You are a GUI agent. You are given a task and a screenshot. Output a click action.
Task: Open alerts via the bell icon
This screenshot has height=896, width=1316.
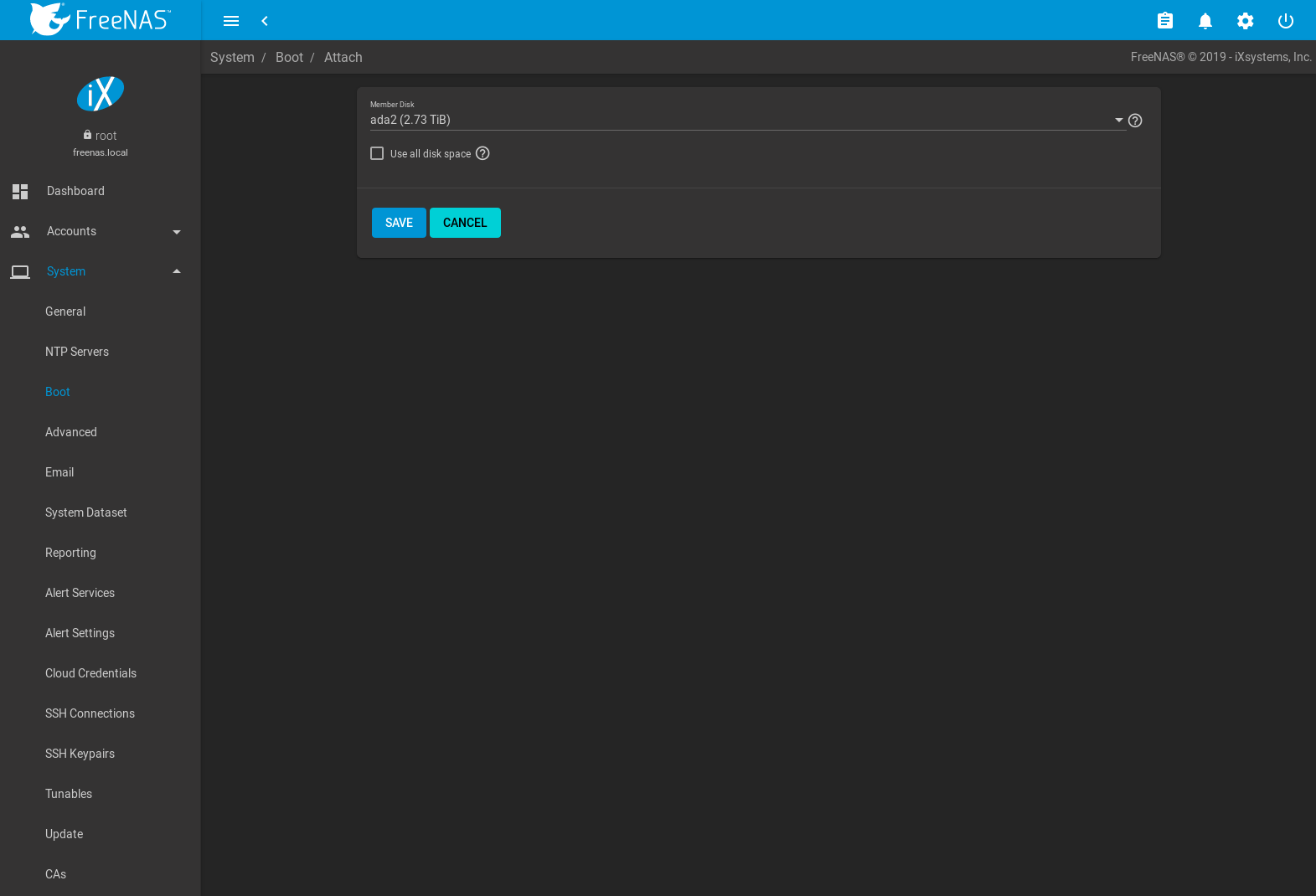coord(1205,21)
